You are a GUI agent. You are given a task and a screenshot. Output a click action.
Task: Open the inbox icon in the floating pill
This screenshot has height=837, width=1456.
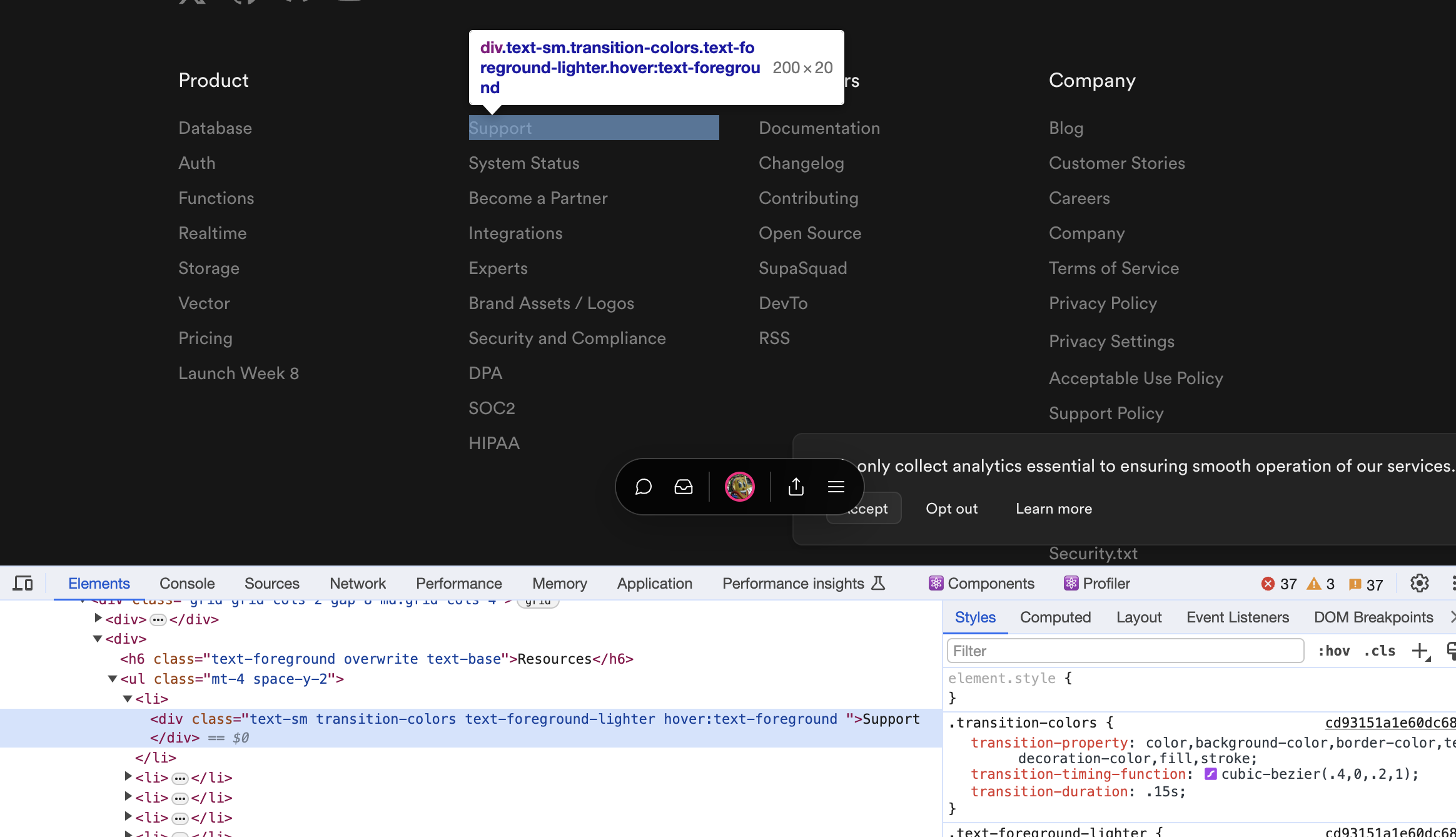tap(683, 487)
